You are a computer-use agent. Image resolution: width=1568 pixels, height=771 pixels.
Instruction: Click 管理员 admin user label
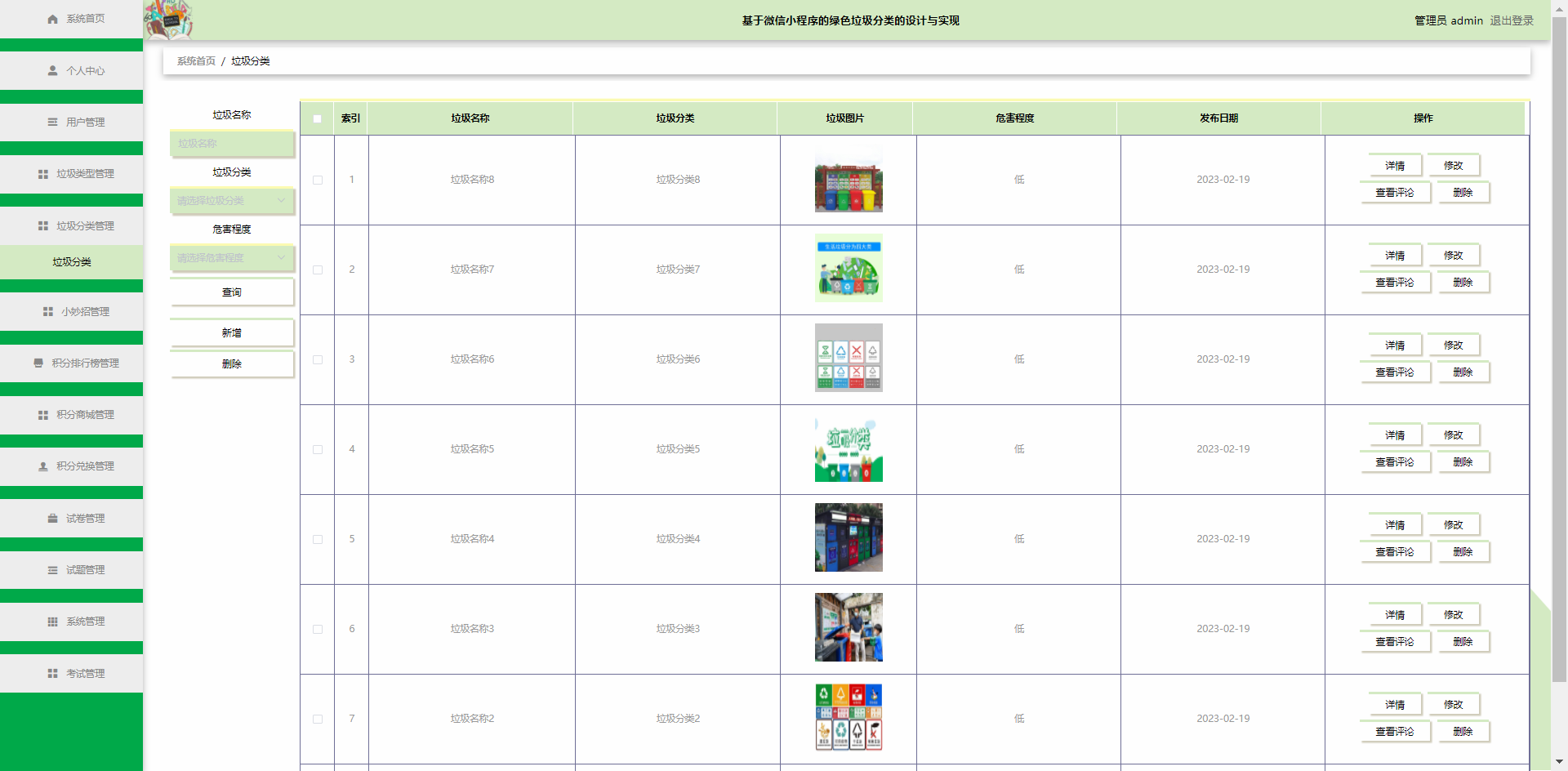1449,20
